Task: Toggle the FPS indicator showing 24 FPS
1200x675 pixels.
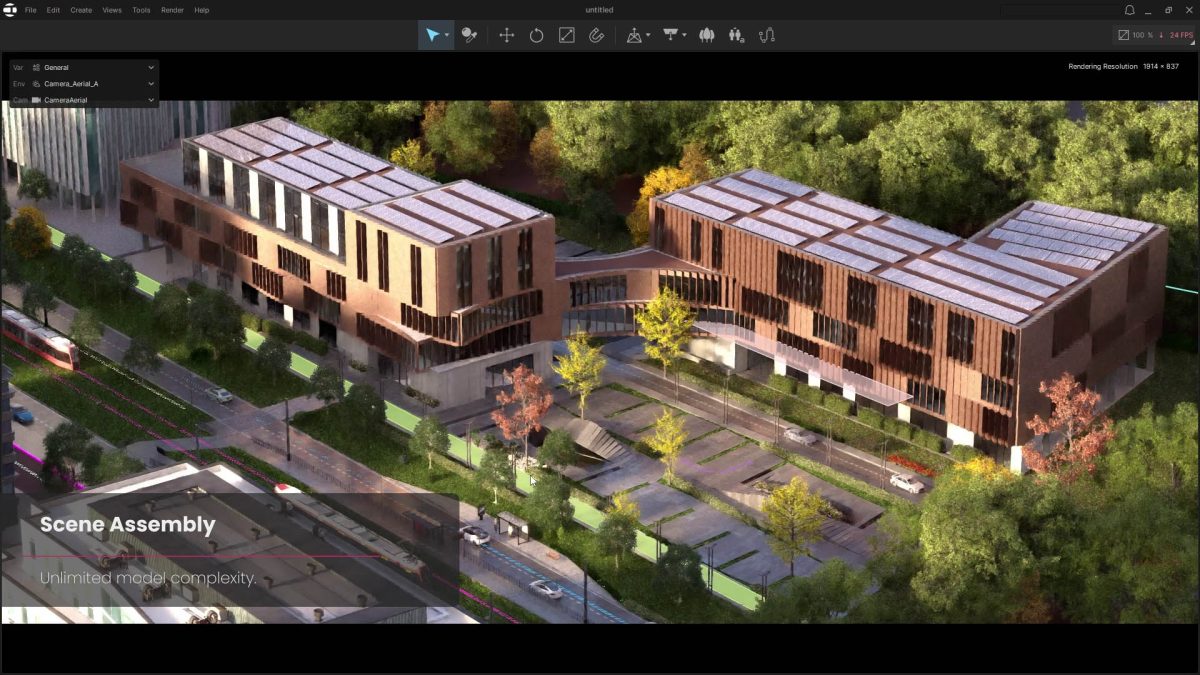Action: [1180, 34]
